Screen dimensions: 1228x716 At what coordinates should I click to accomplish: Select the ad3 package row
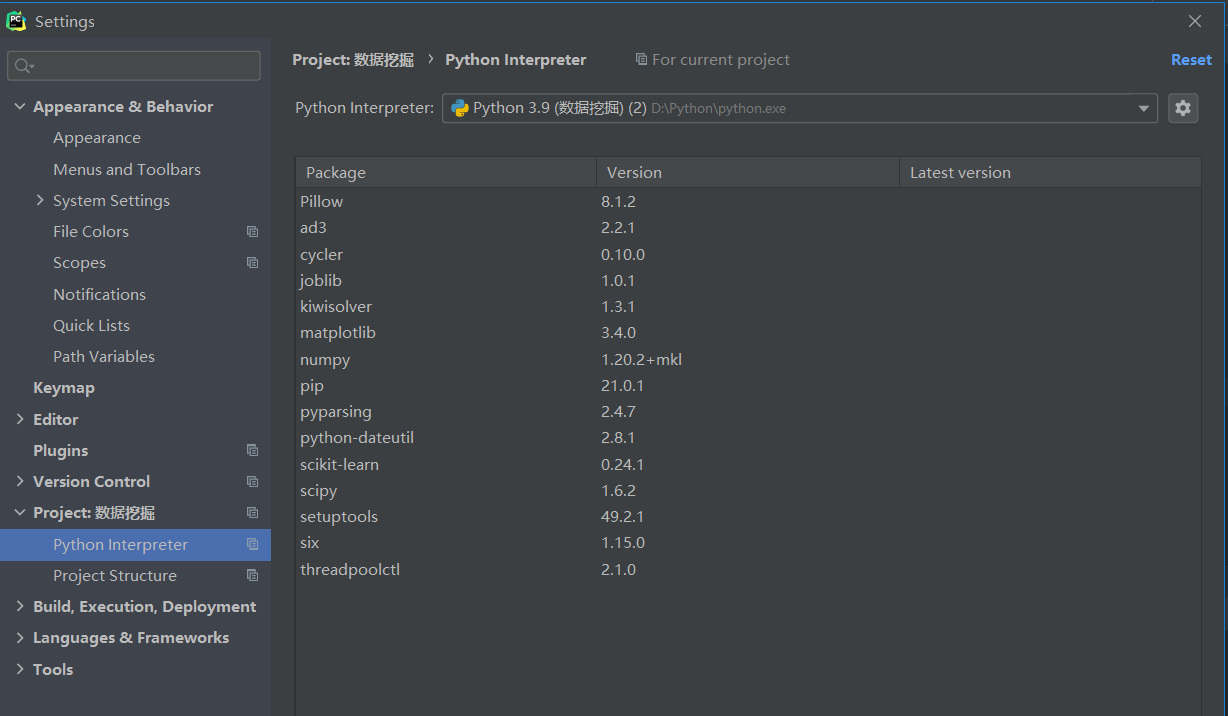coord(748,227)
